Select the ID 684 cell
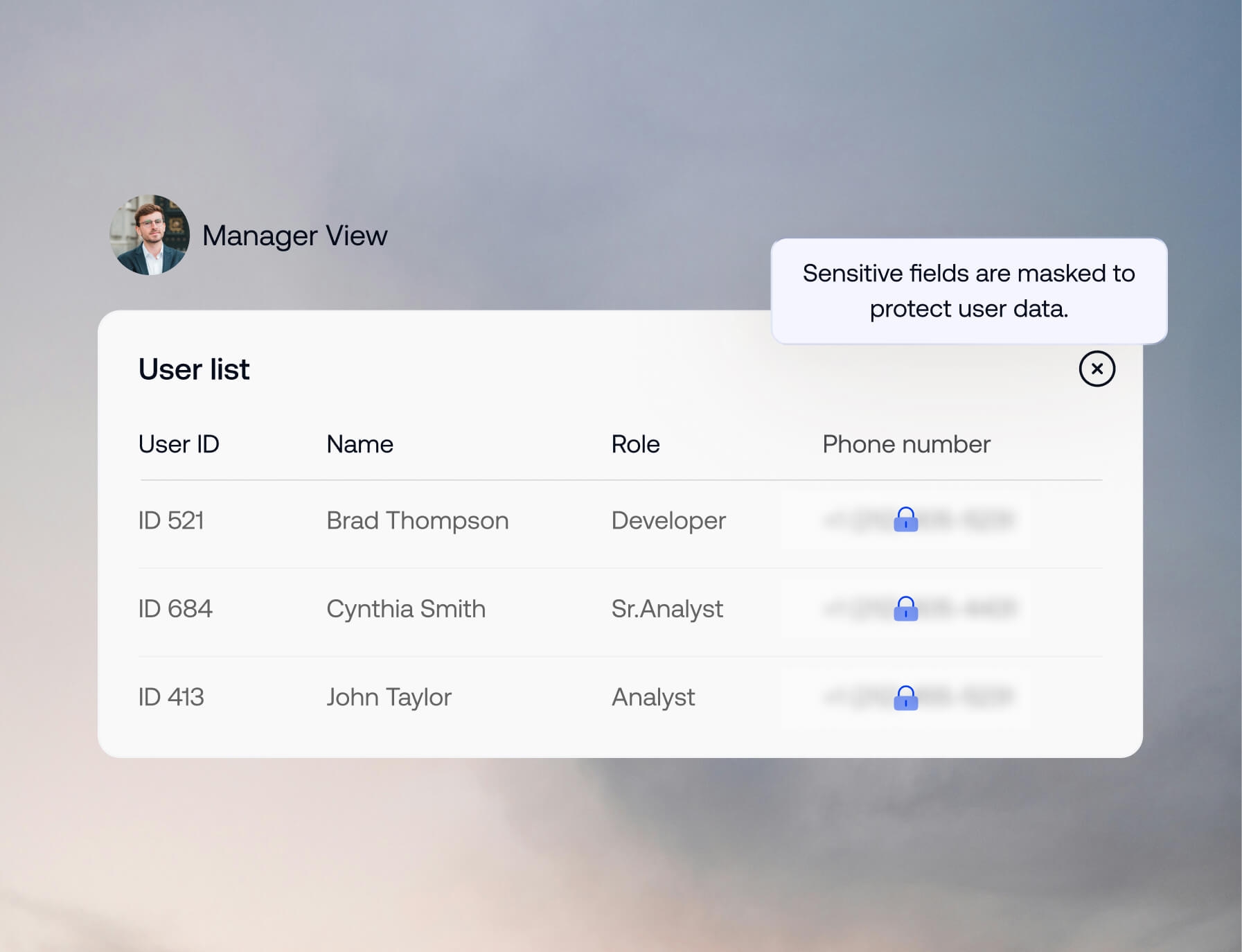Screen dimensions: 1242x952 point(175,608)
